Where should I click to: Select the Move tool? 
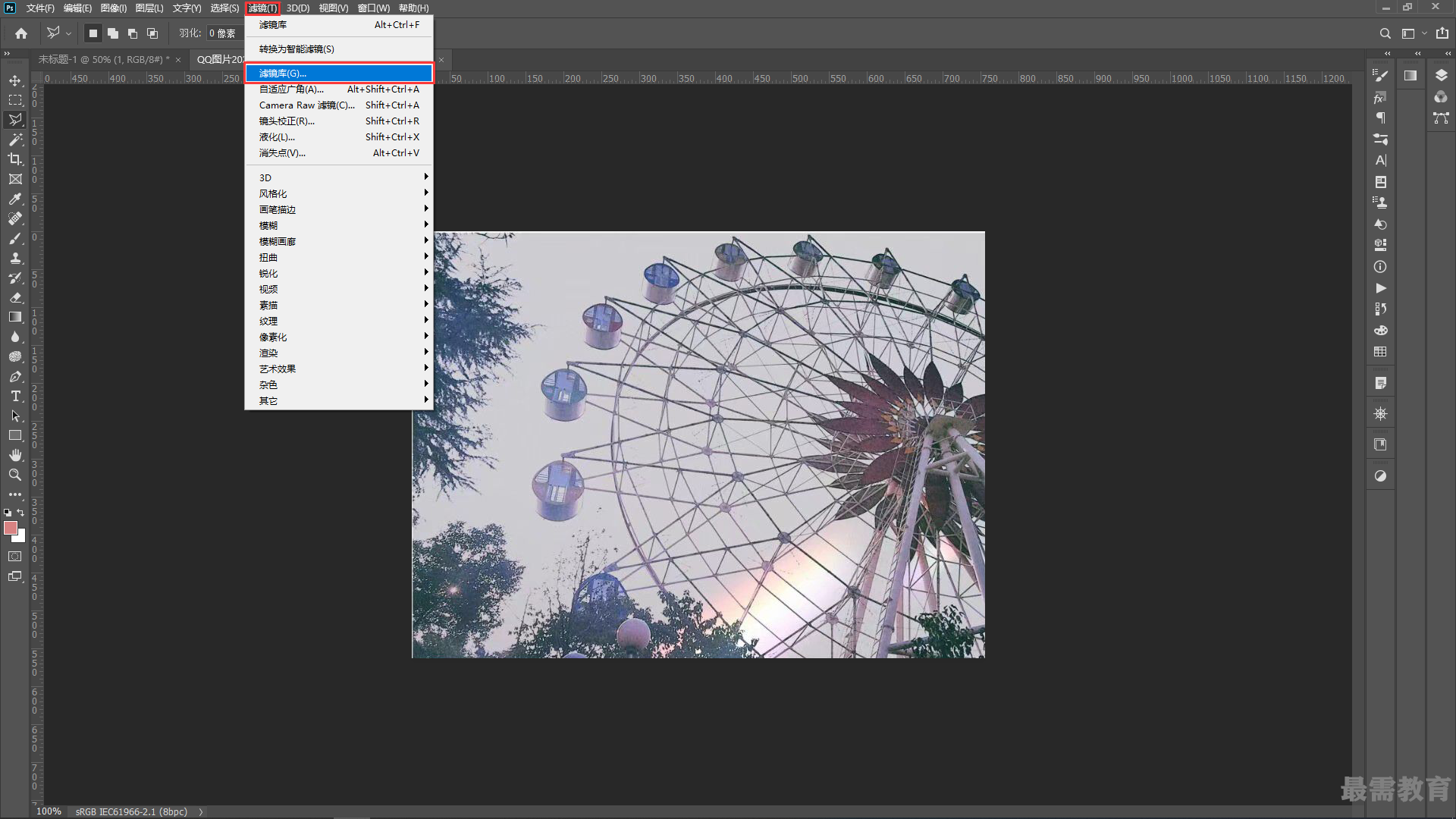[x=15, y=80]
